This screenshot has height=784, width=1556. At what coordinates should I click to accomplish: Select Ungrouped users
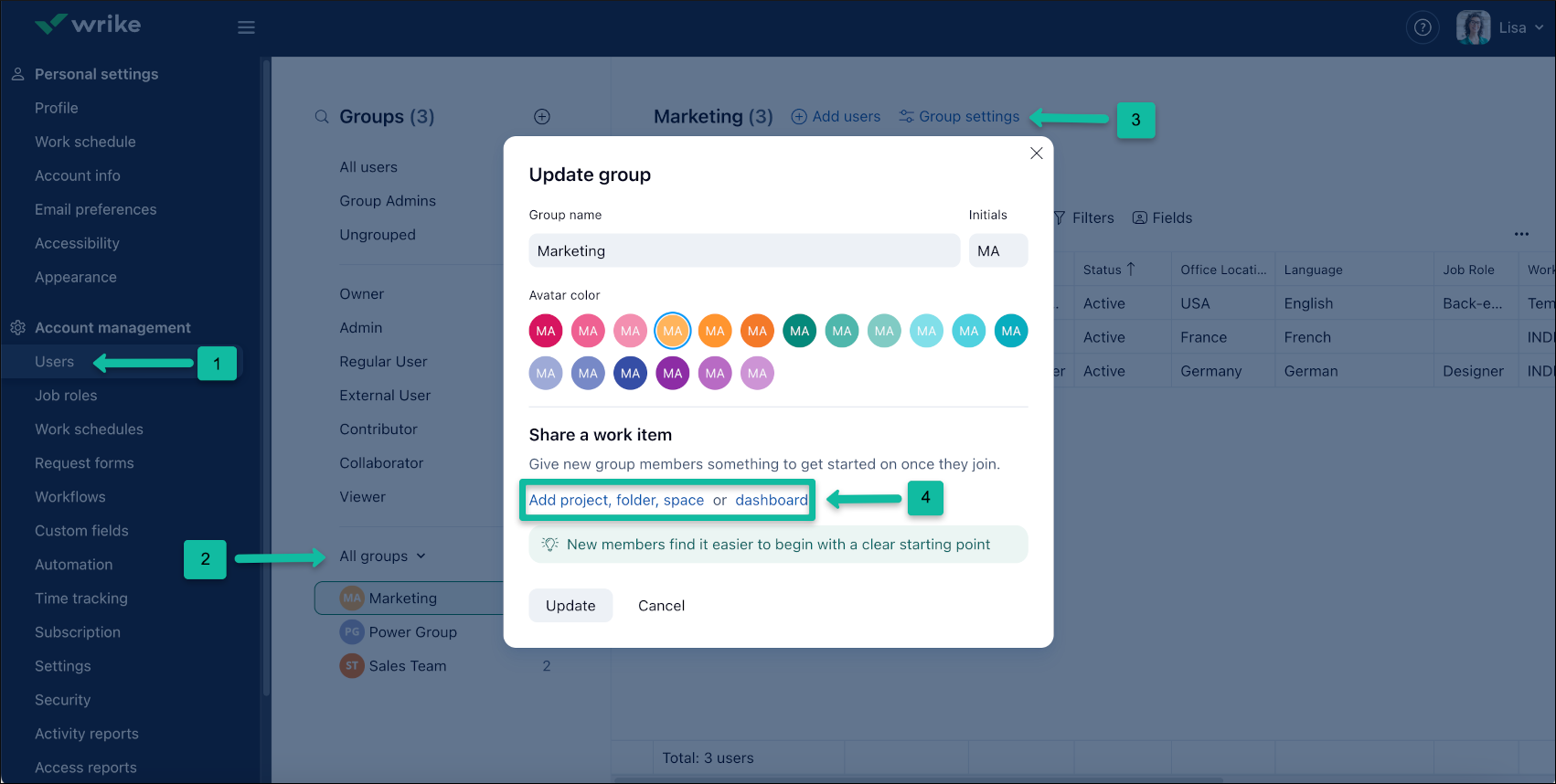click(x=378, y=235)
